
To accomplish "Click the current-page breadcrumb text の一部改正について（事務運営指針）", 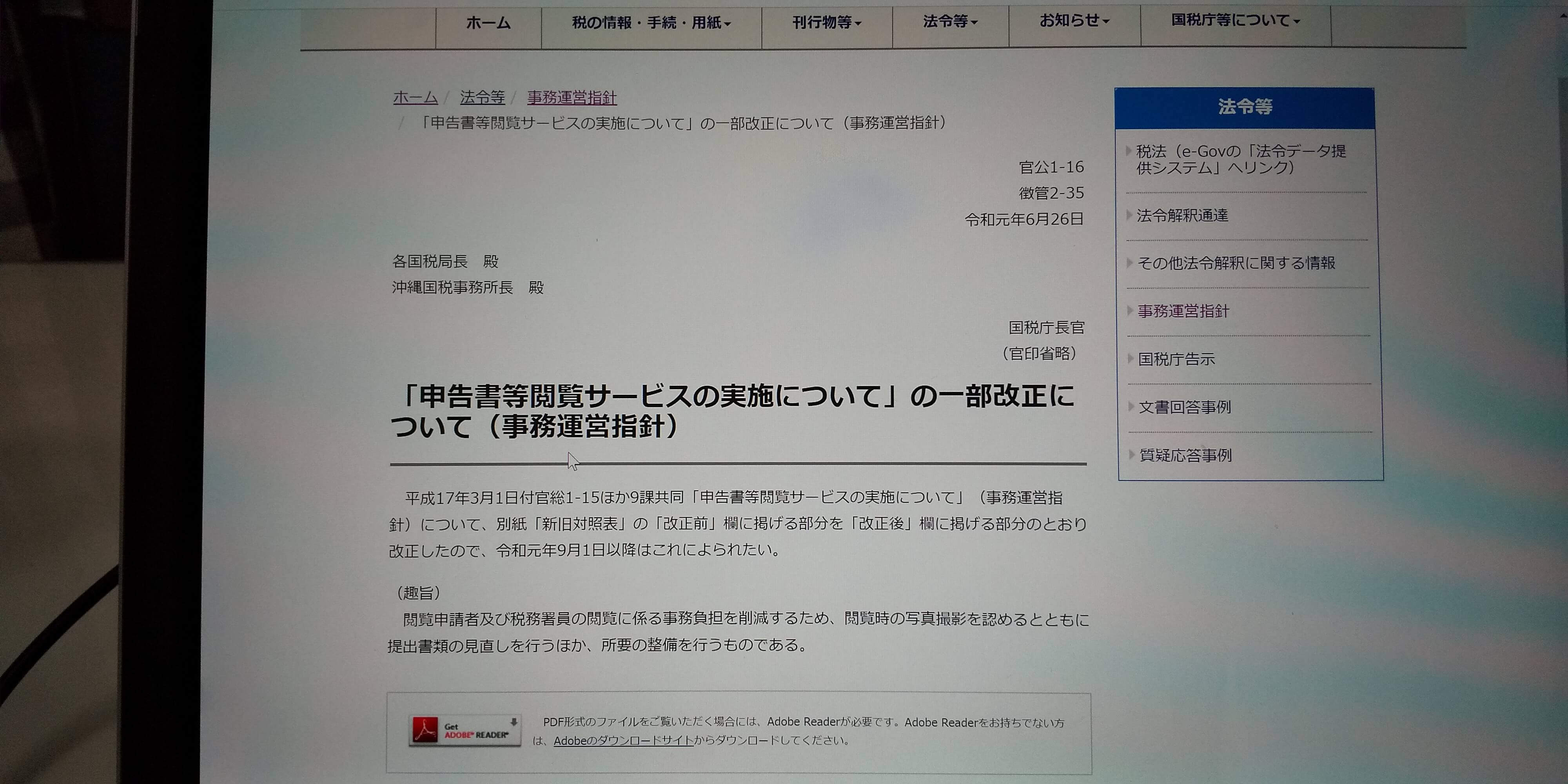I will [x=824, y=123].
